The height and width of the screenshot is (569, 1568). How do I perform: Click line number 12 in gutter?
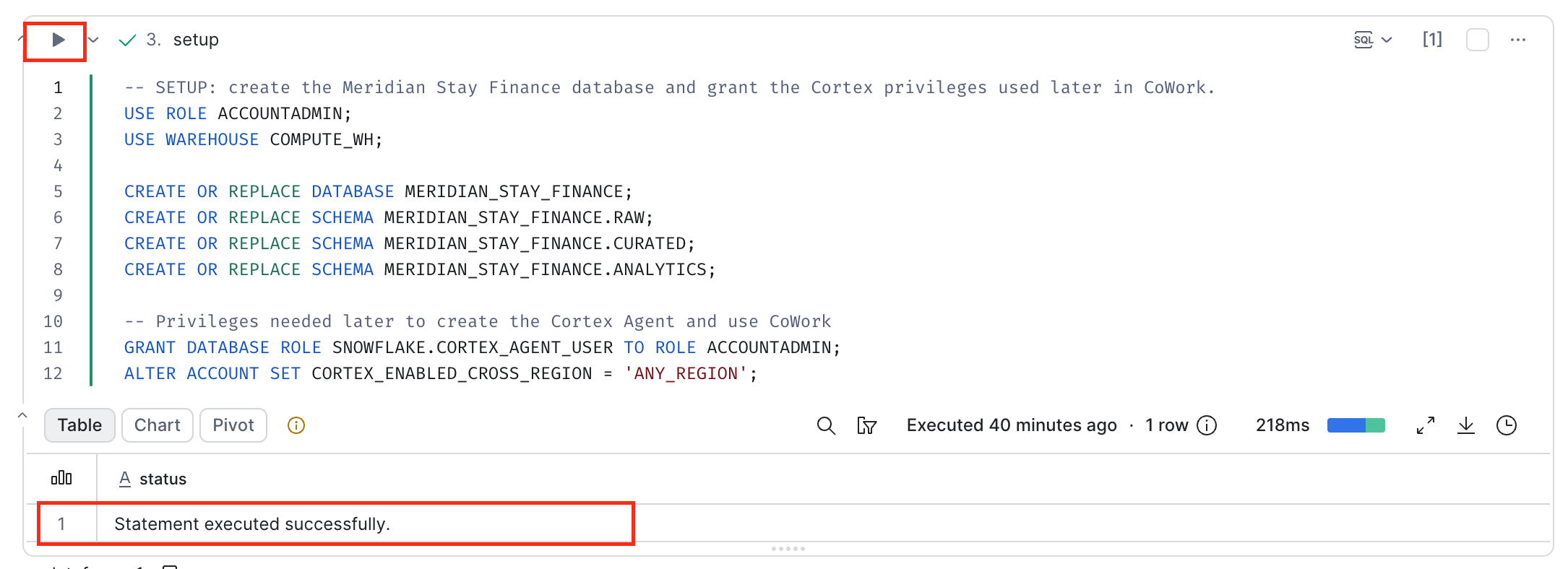(53, 373)
